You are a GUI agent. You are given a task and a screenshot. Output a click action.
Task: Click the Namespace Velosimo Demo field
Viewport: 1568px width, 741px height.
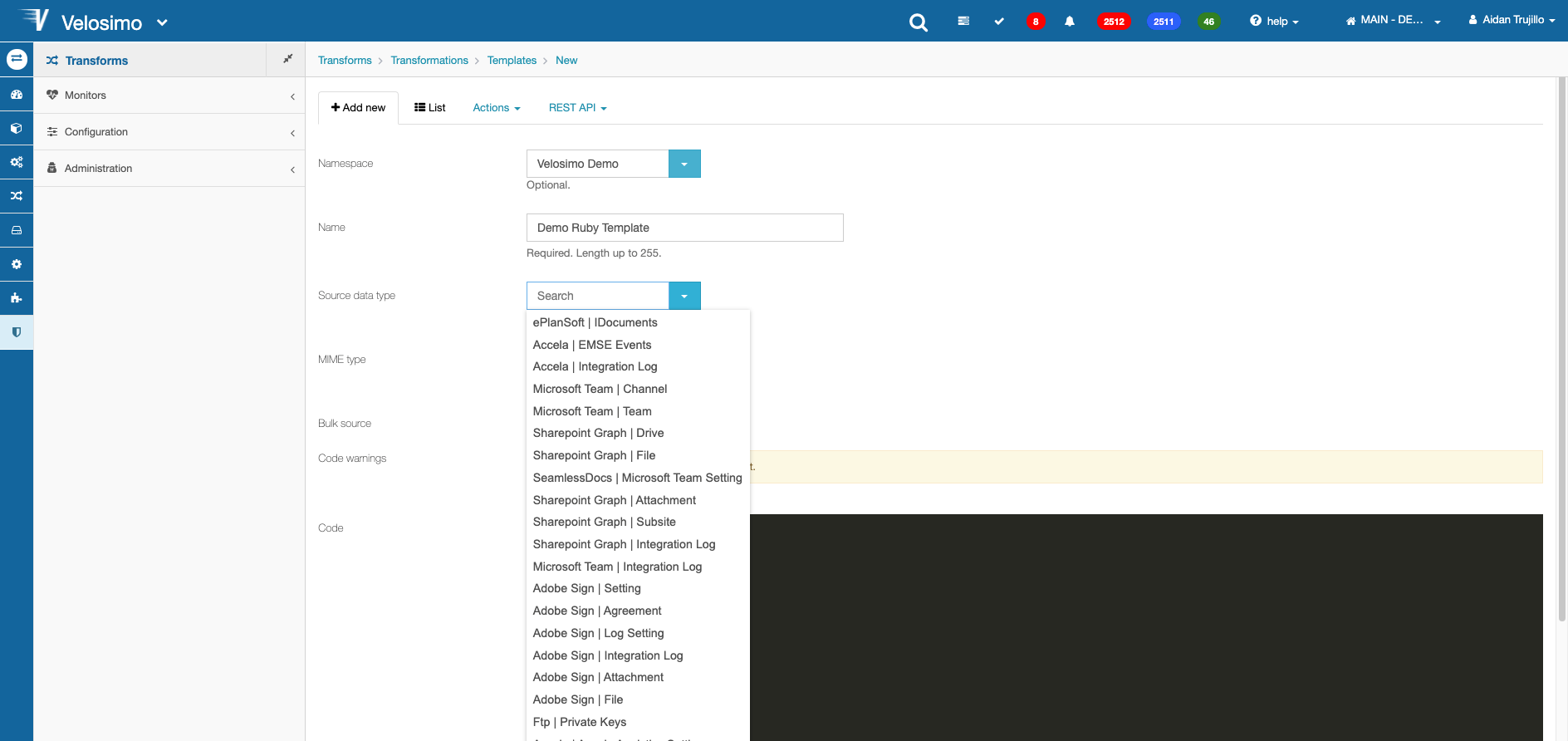[x=598, y=164]
